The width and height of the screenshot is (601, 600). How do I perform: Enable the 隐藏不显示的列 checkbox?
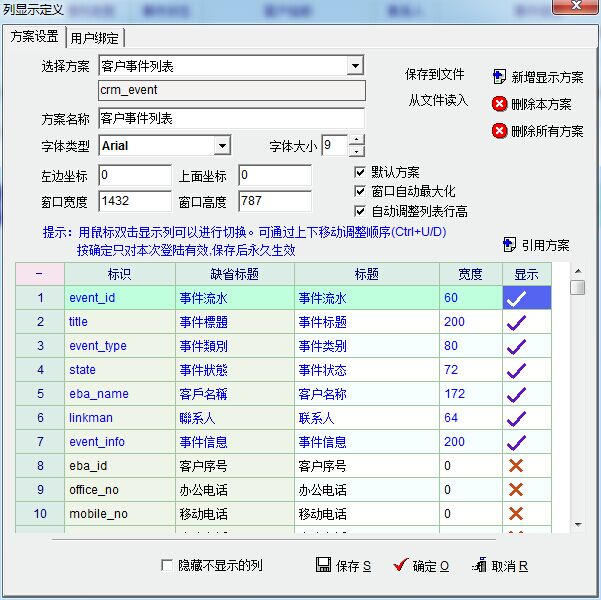coord(167,566)
